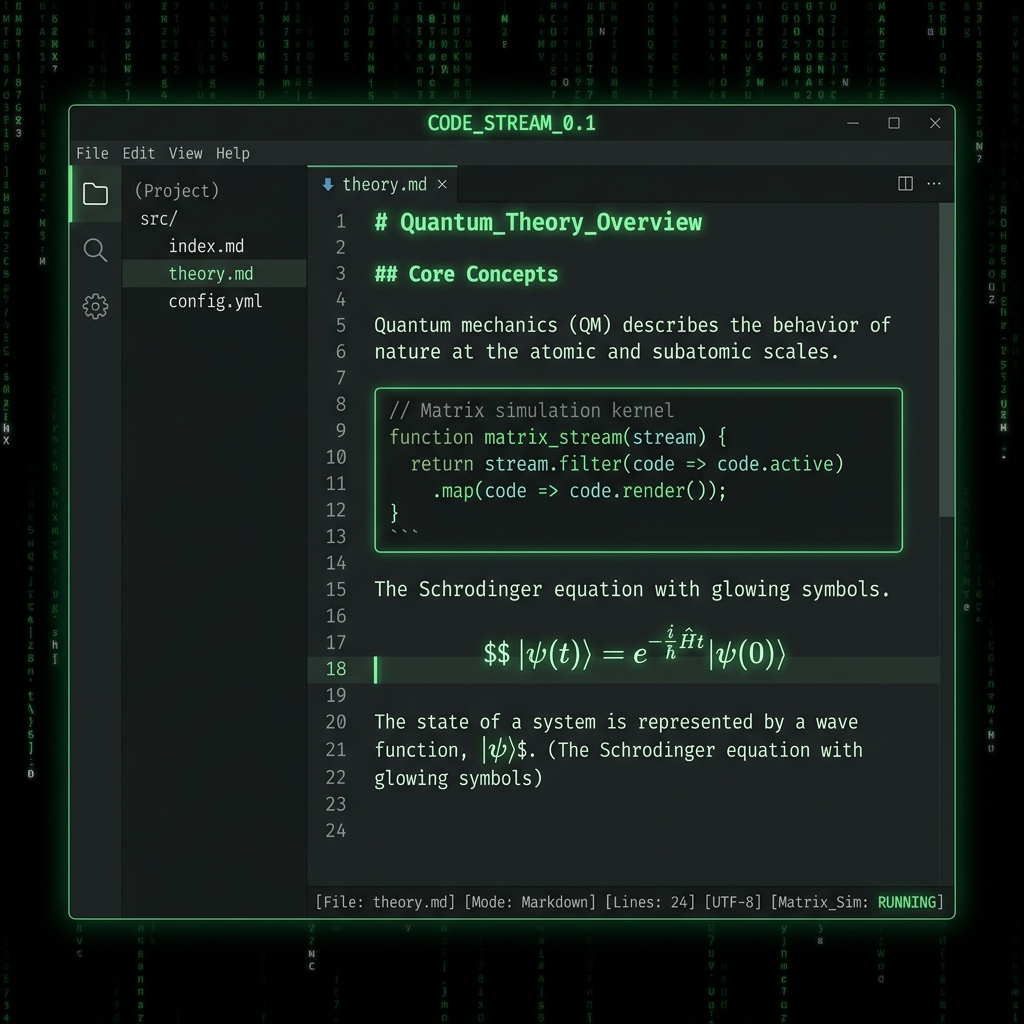The width and height of the screenshot is (1024, 1024).
Task: Close the CODE_STREAM_0.1 window
Action: click(x=935, y=123)
